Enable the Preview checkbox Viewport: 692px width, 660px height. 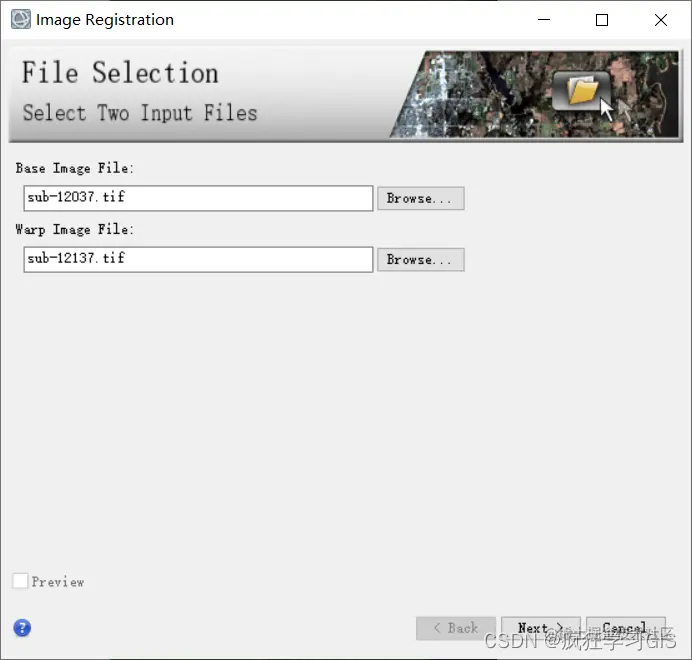pos(20,581)
